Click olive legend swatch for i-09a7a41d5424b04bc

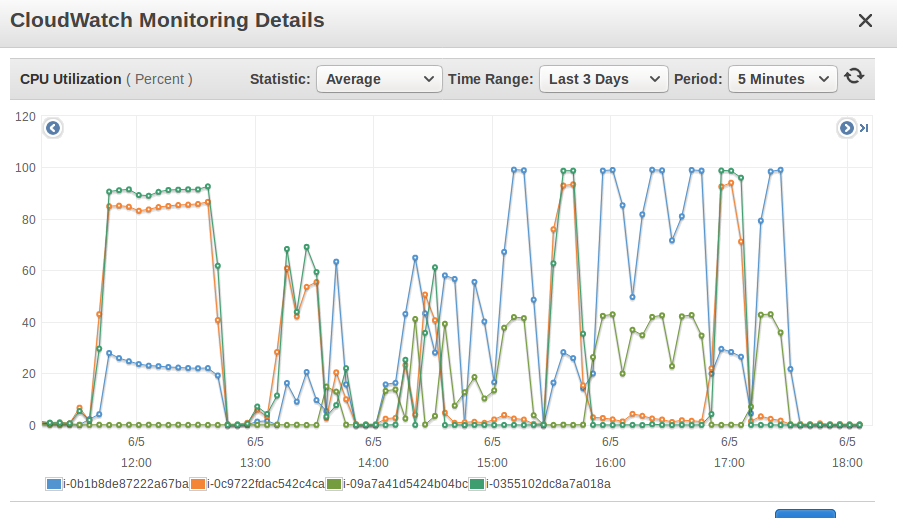tap(334, 484)
